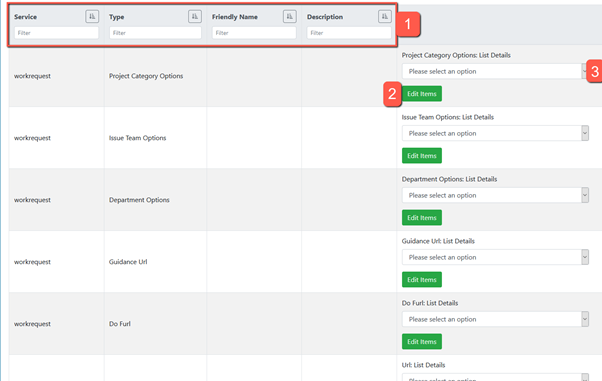Sort by the Description column icon
This screenshot has height=381, width=602.
coord(385,17)
